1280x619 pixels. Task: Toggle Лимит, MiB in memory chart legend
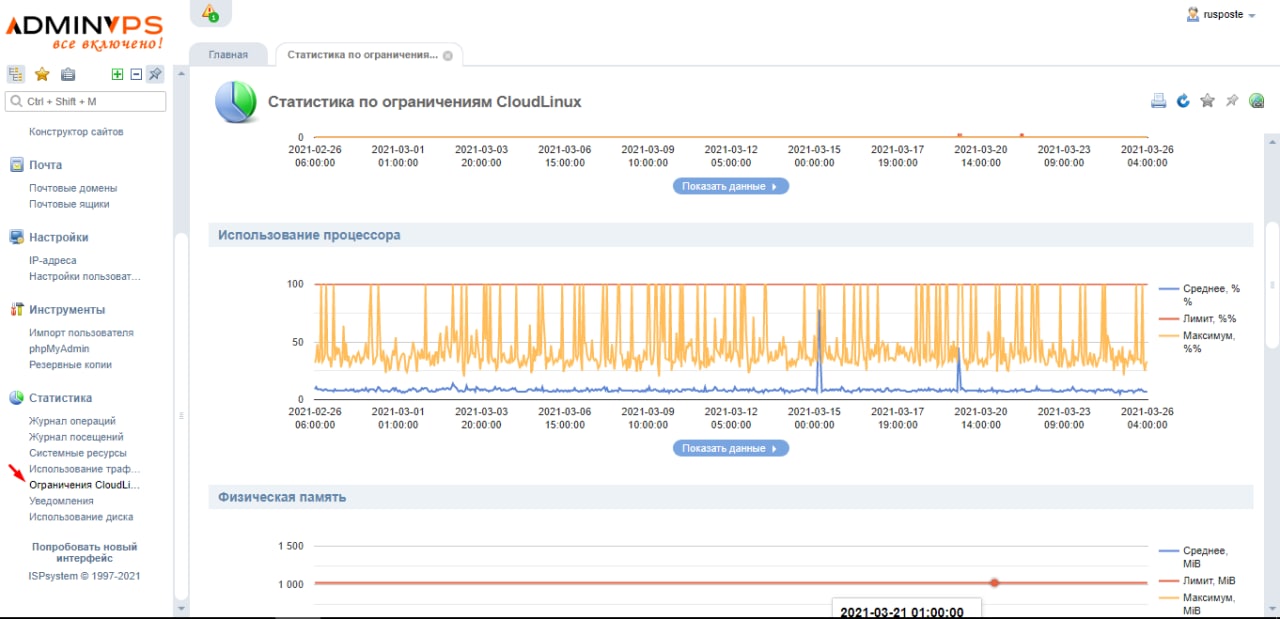pyautogui.click(x=1200, y=580)
